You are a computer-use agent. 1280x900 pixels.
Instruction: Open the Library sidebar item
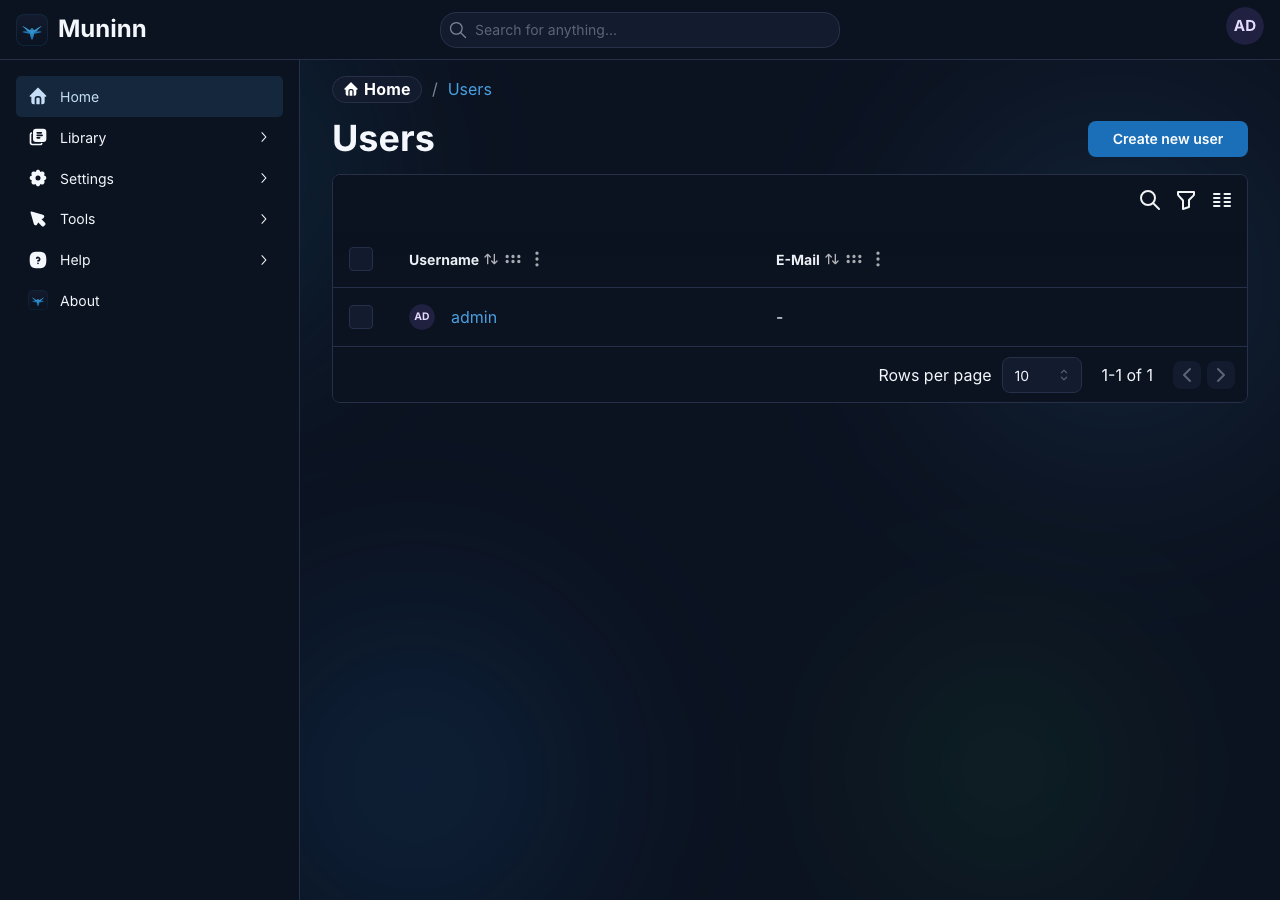coord(149,137)
